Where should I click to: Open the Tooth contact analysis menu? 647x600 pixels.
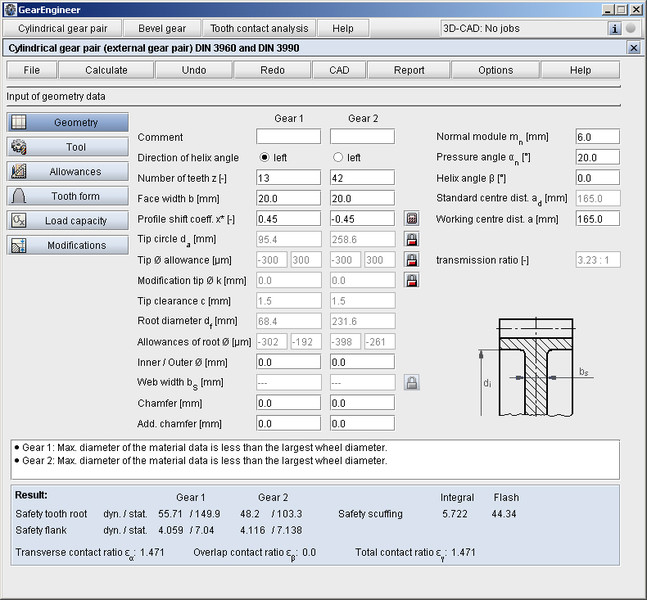(261, 29)
